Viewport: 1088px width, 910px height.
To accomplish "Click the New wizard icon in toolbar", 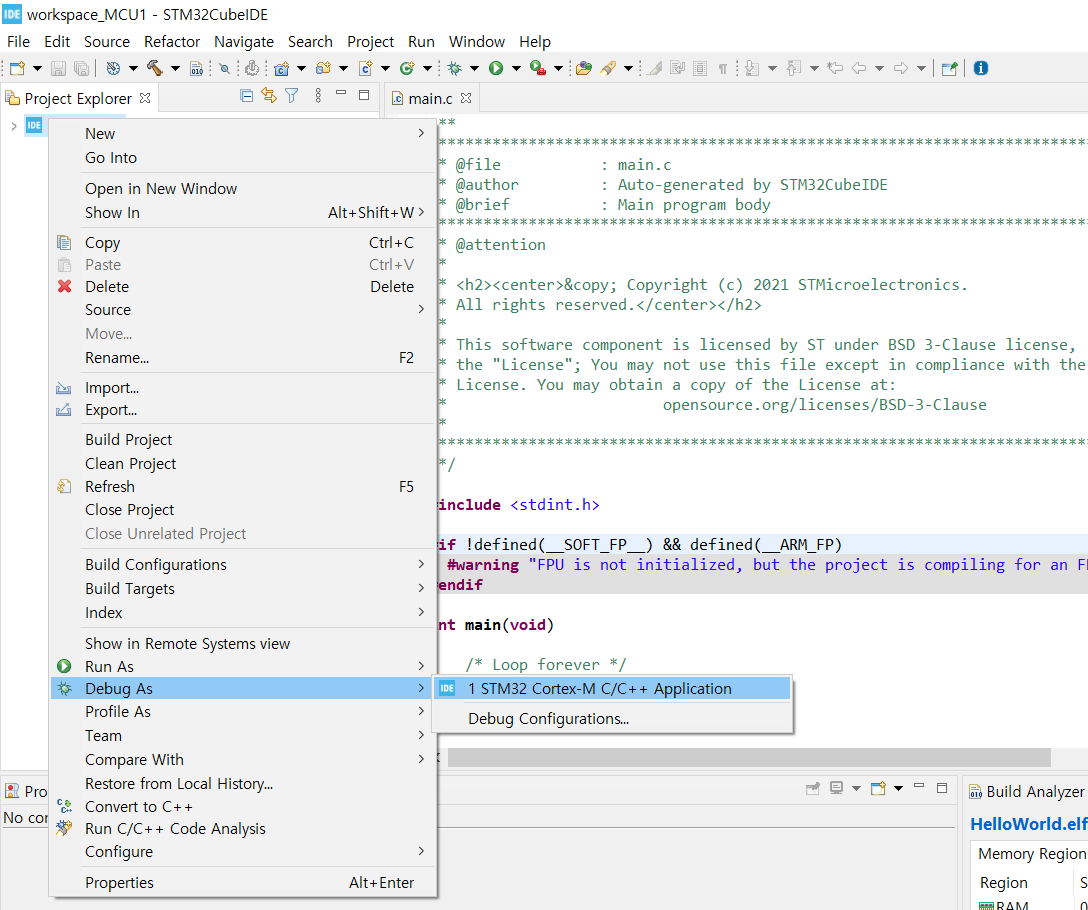I will 18,68.
